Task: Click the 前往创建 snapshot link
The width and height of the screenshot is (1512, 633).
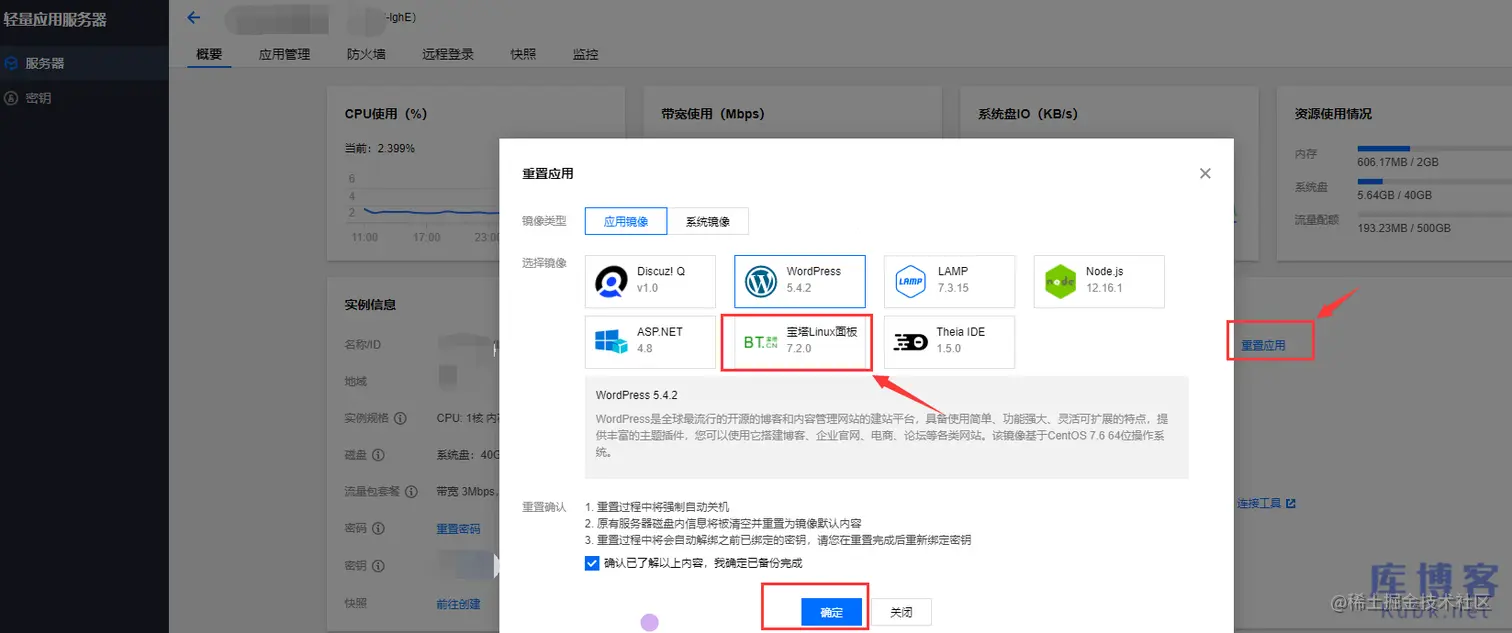Action: [458, 604]
